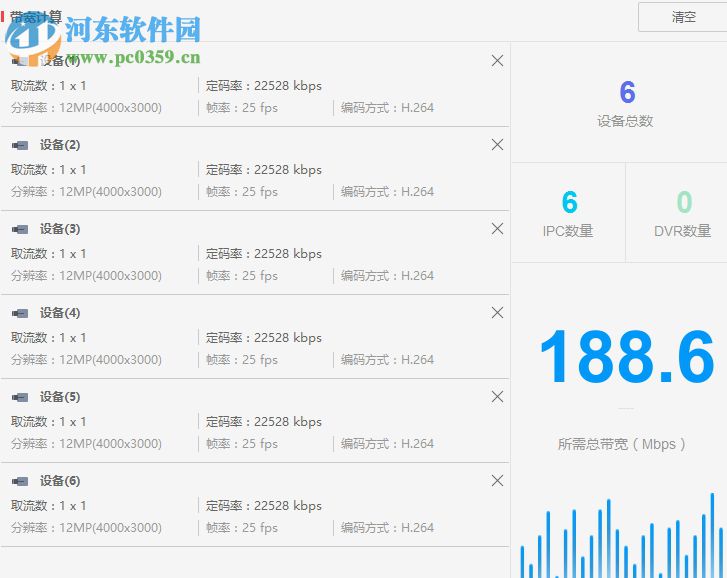Screen dimensions: 727x578
Task: Click the camera icon of 设备(2)
Action: coord(20,146)
